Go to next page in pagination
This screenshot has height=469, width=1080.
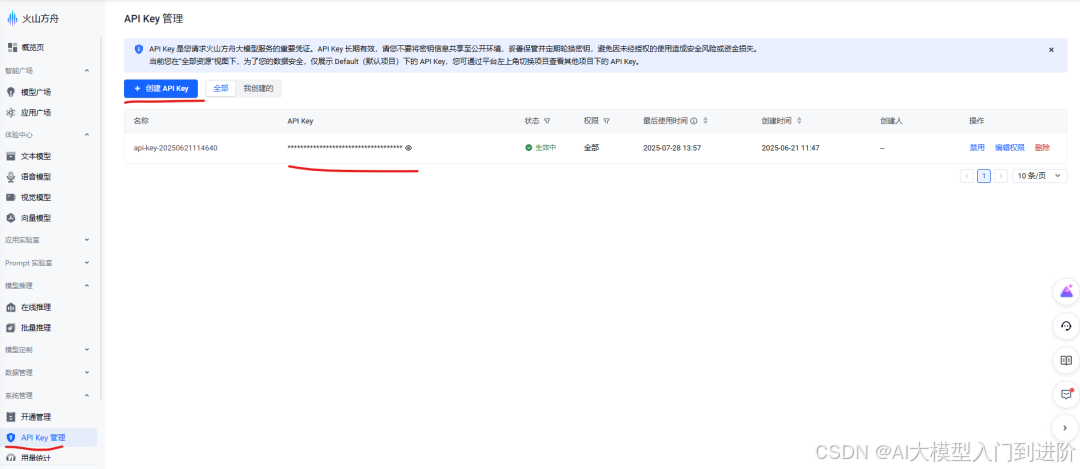point(1001,176)
